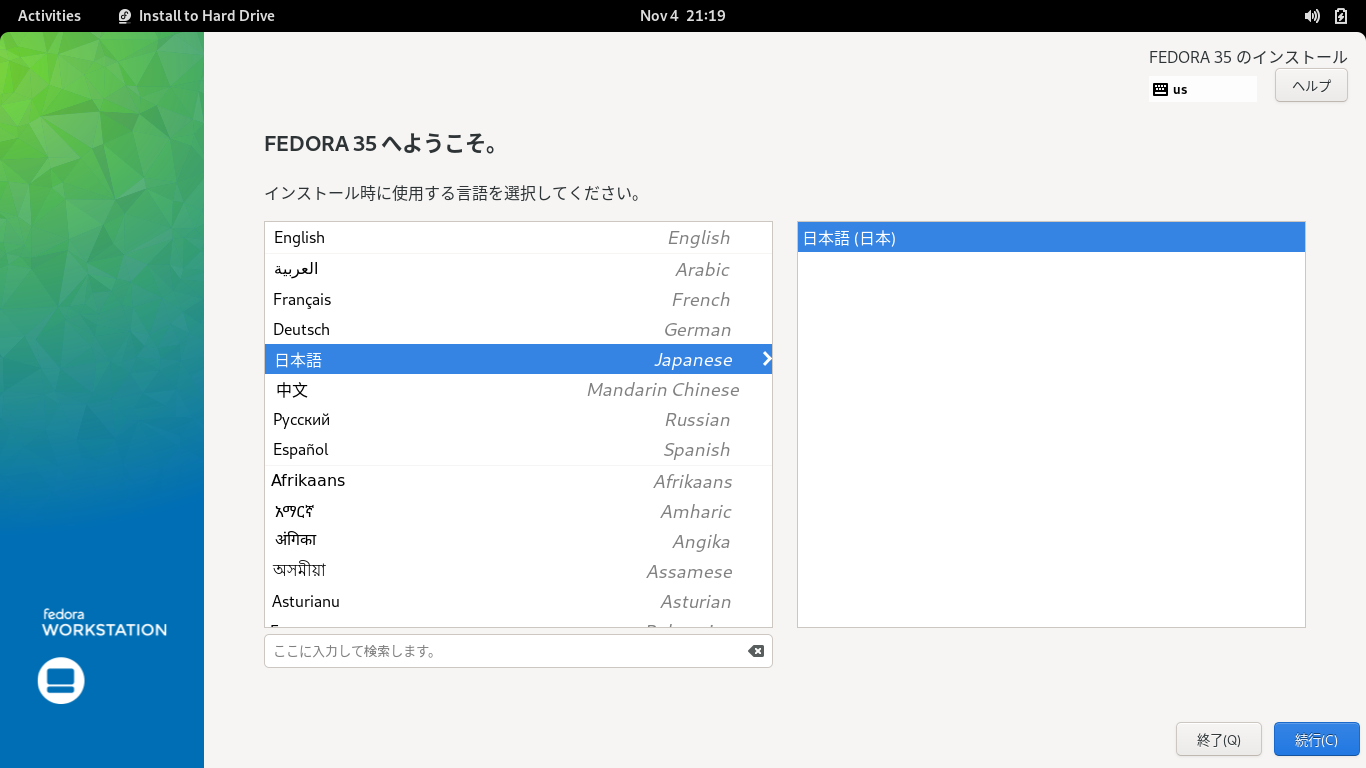Screen dimensions: 1366x768
Task: Click the arrow beside Japanese row
Action: pos(766,359)
